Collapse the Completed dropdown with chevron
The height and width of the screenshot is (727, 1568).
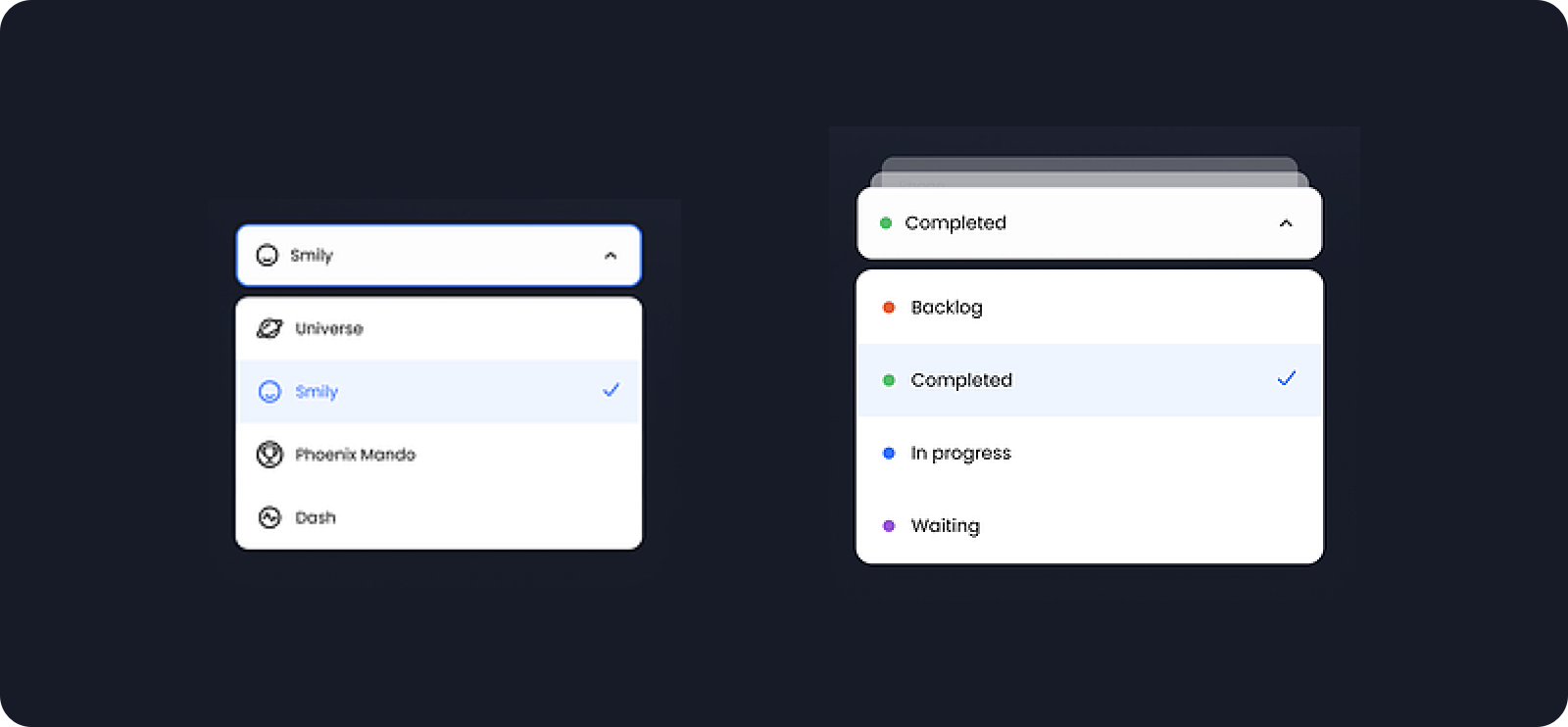(1286, 223)
